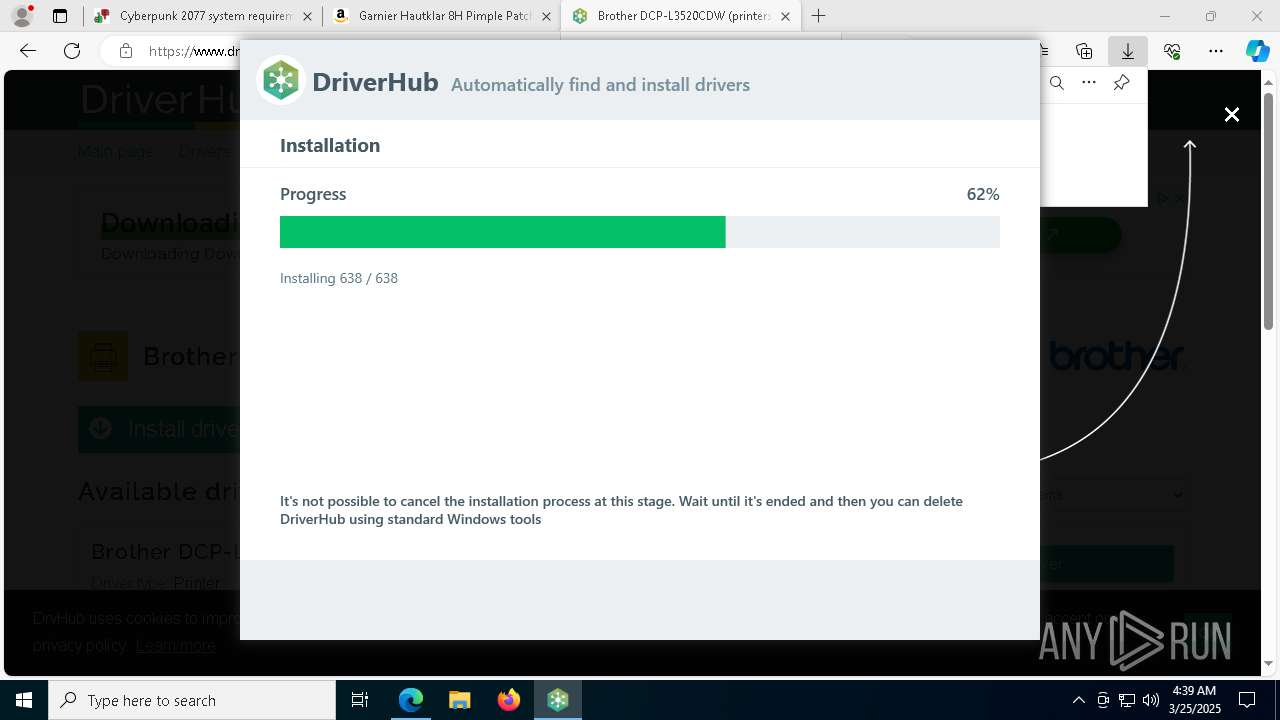Go back with the browser back arrow
1280x720 pixels.
click(28, 51)
